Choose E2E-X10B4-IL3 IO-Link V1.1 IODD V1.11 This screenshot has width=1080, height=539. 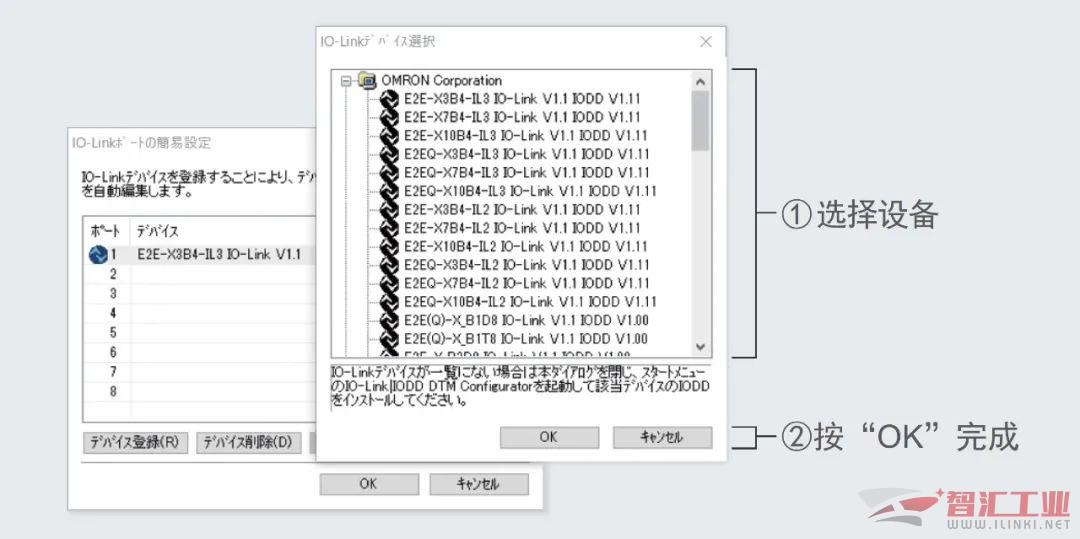pos(526,136)
